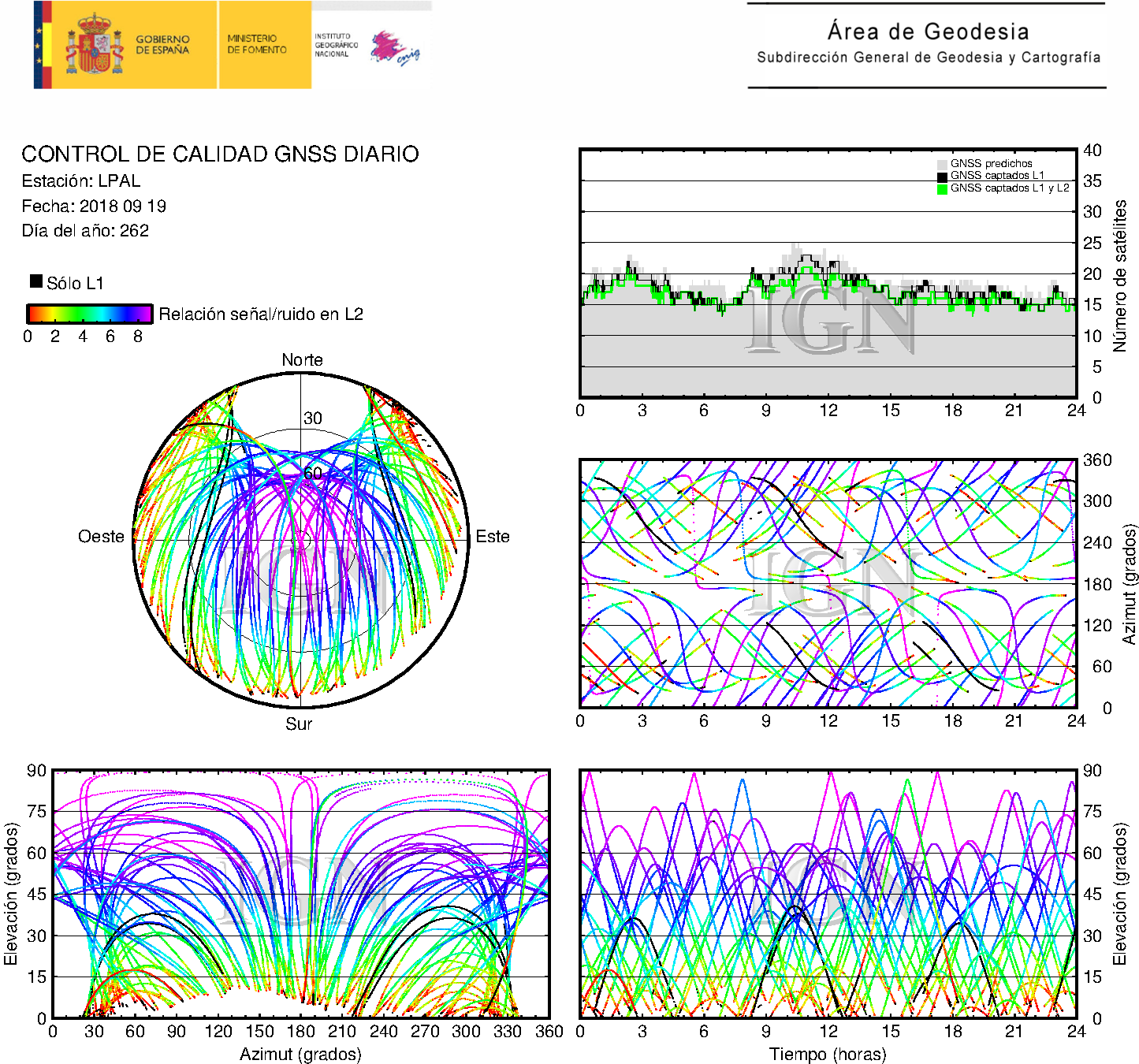Click the black GNSS captados L1 legend marker
The height and width of the screenshot is (1064, 1139).
pos(942,177)
